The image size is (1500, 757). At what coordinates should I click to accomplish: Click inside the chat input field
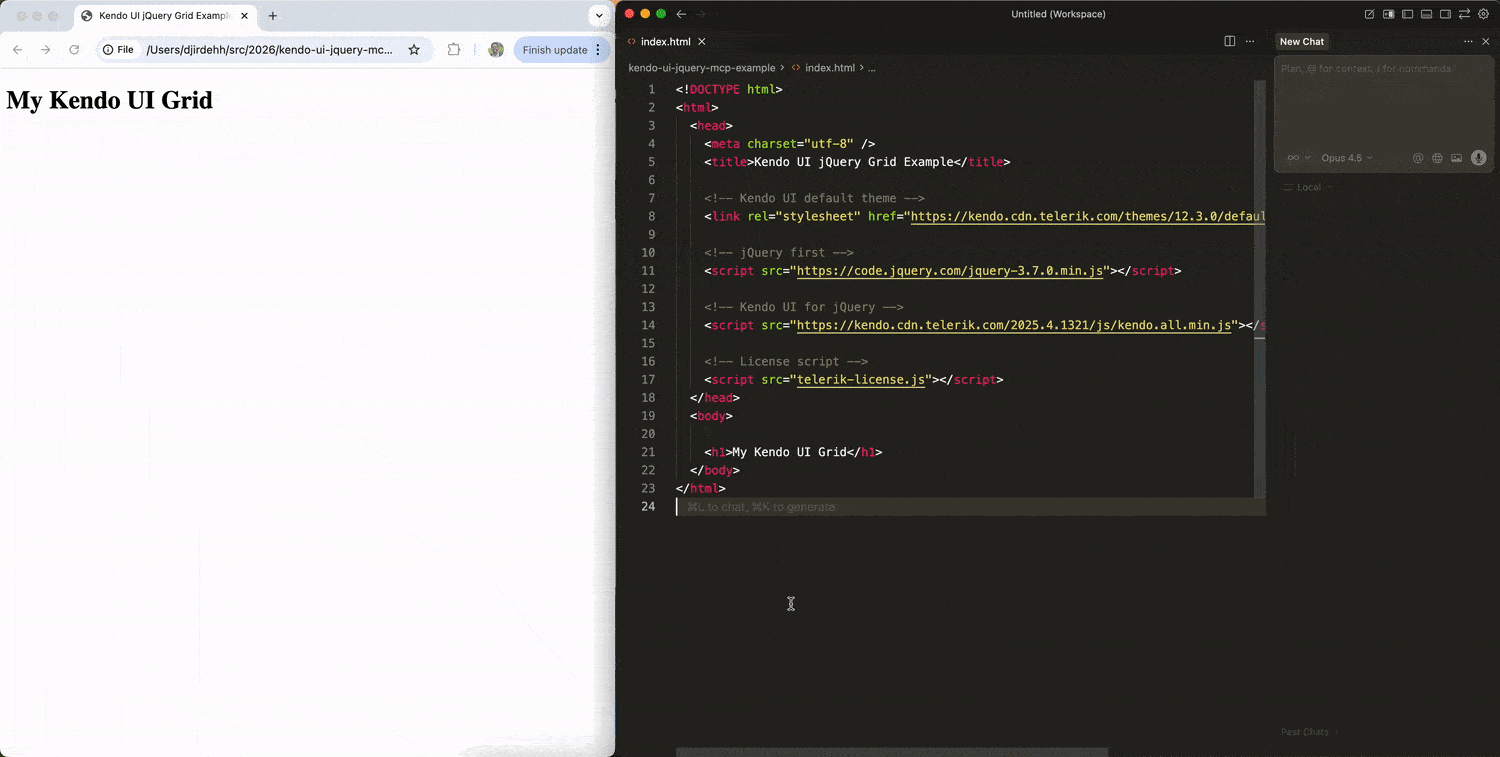tap(1380, 100)
